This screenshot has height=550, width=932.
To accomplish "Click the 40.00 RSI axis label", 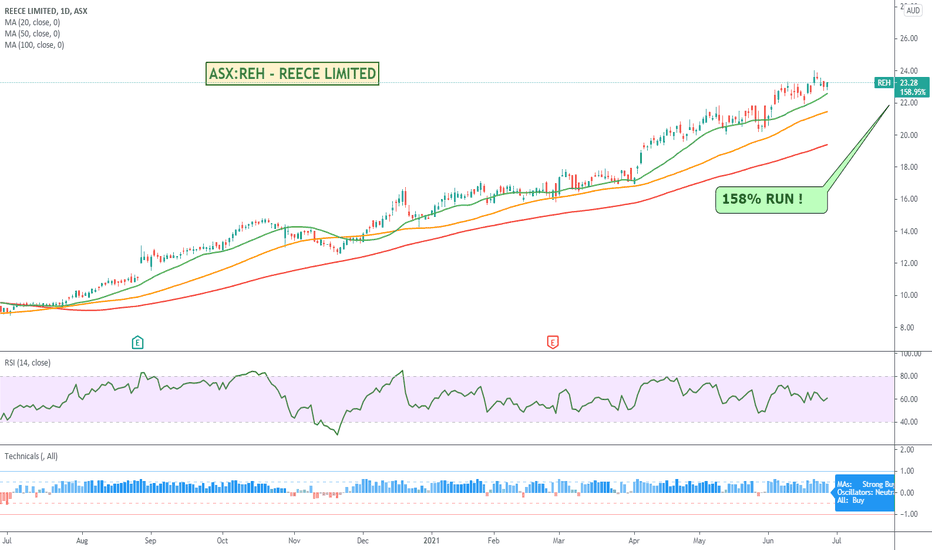I will coord(909,422).
